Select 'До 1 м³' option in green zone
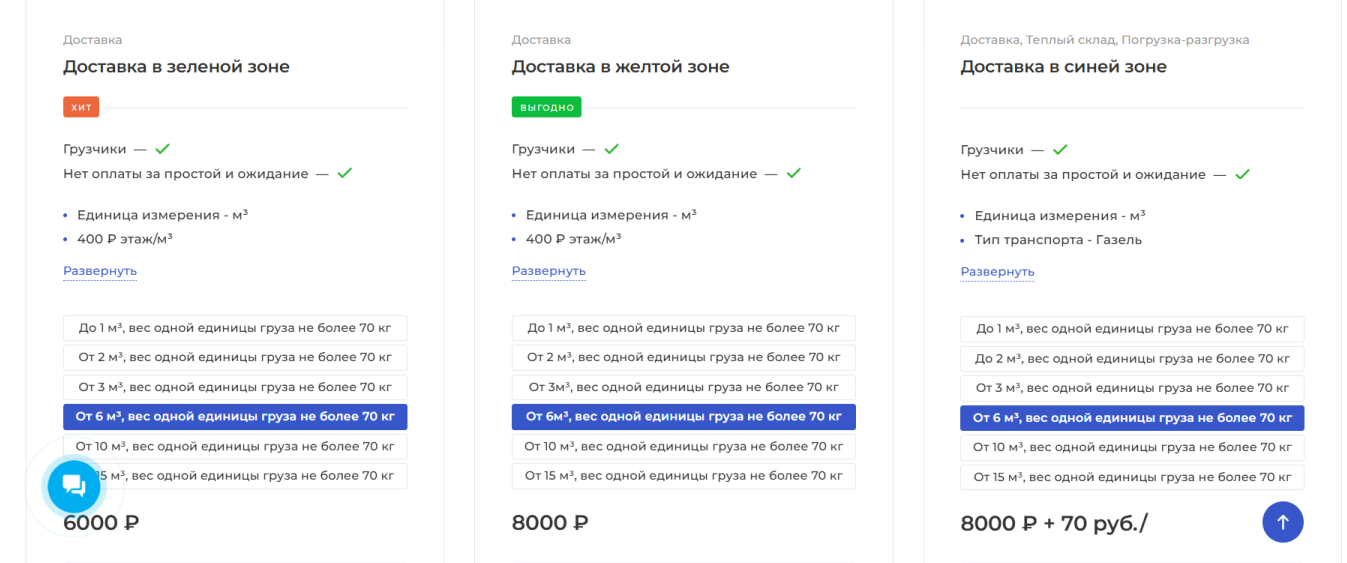Image resolution: width=1347 pixels, height=563 pixels. click(x=235, y=328)
